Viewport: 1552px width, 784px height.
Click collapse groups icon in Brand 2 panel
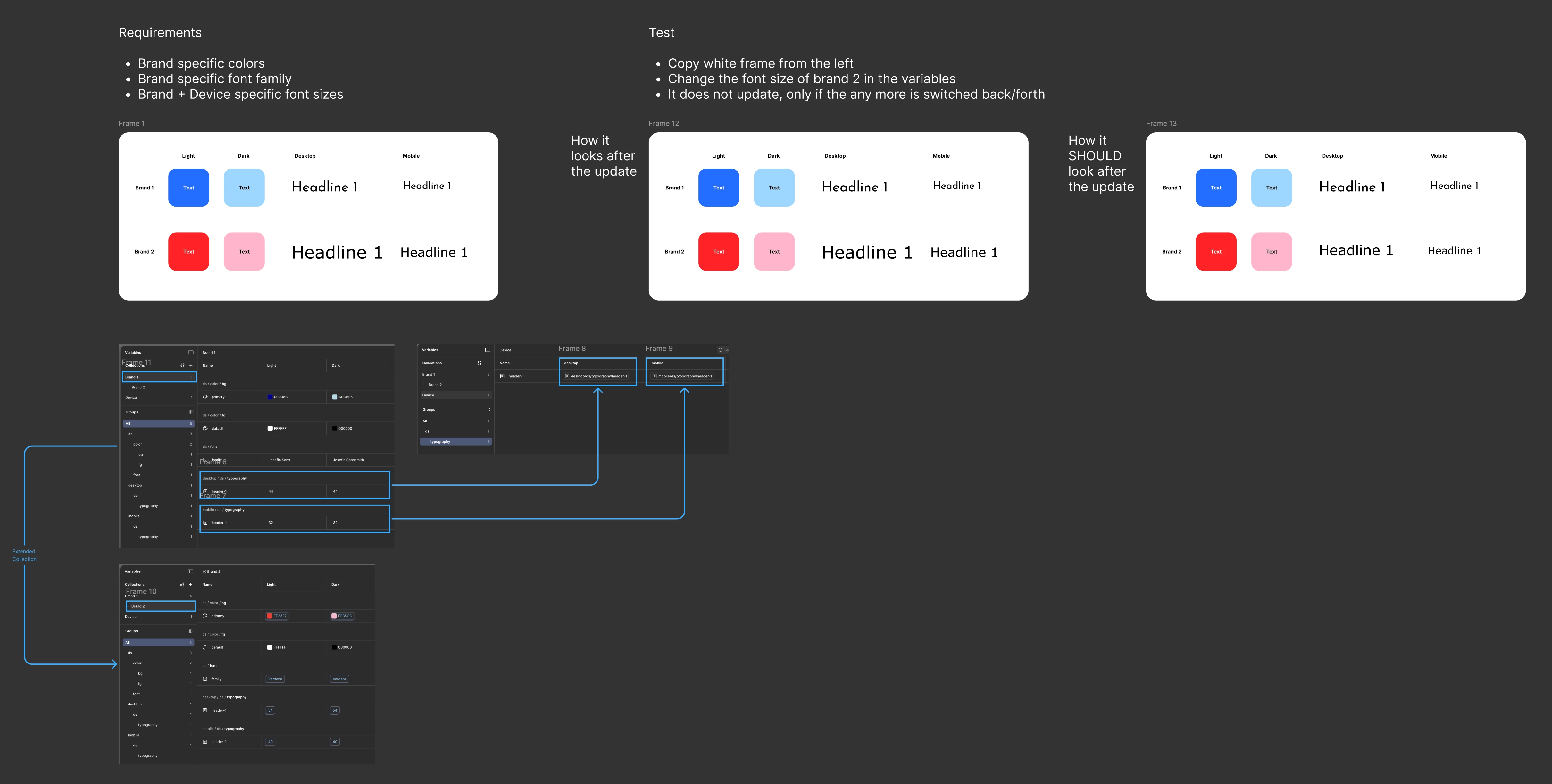(190, 631)
